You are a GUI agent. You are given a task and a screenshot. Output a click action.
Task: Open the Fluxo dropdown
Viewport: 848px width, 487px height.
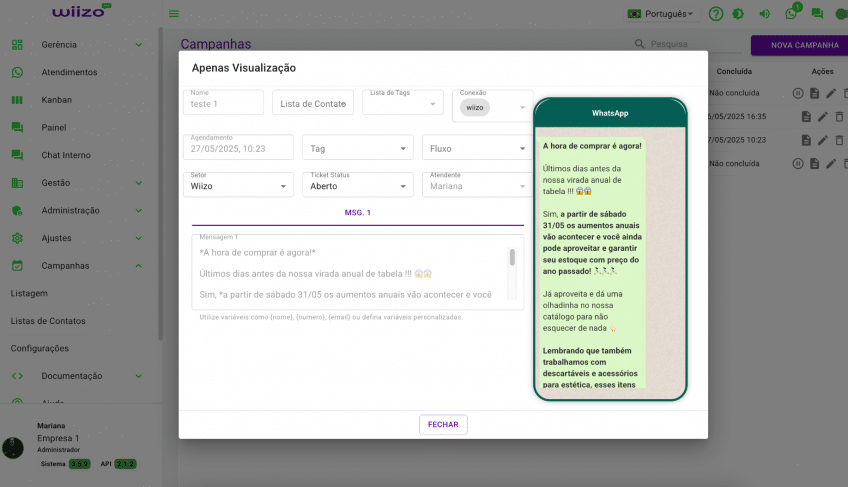(475, 148)
